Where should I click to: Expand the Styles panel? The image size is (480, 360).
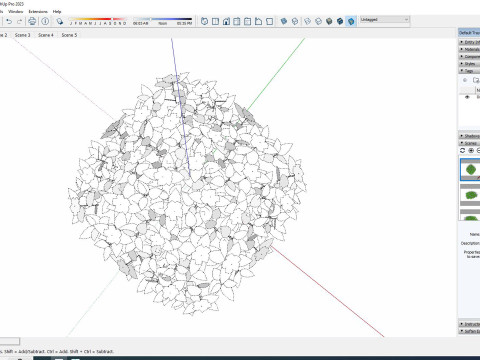click(469, 64)
